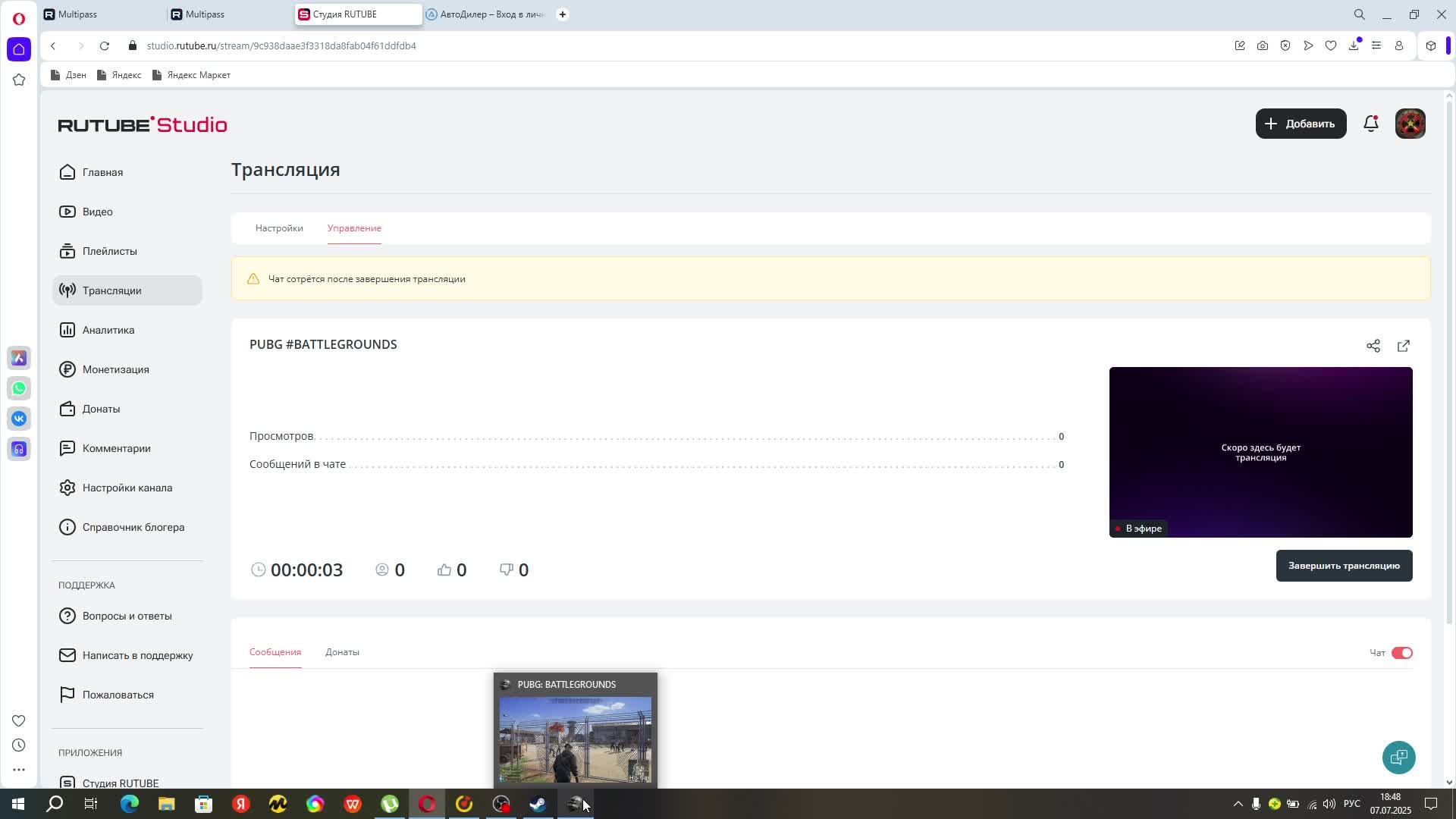Open Opera easy setup icon
1456x819 pixels.
1376,45
